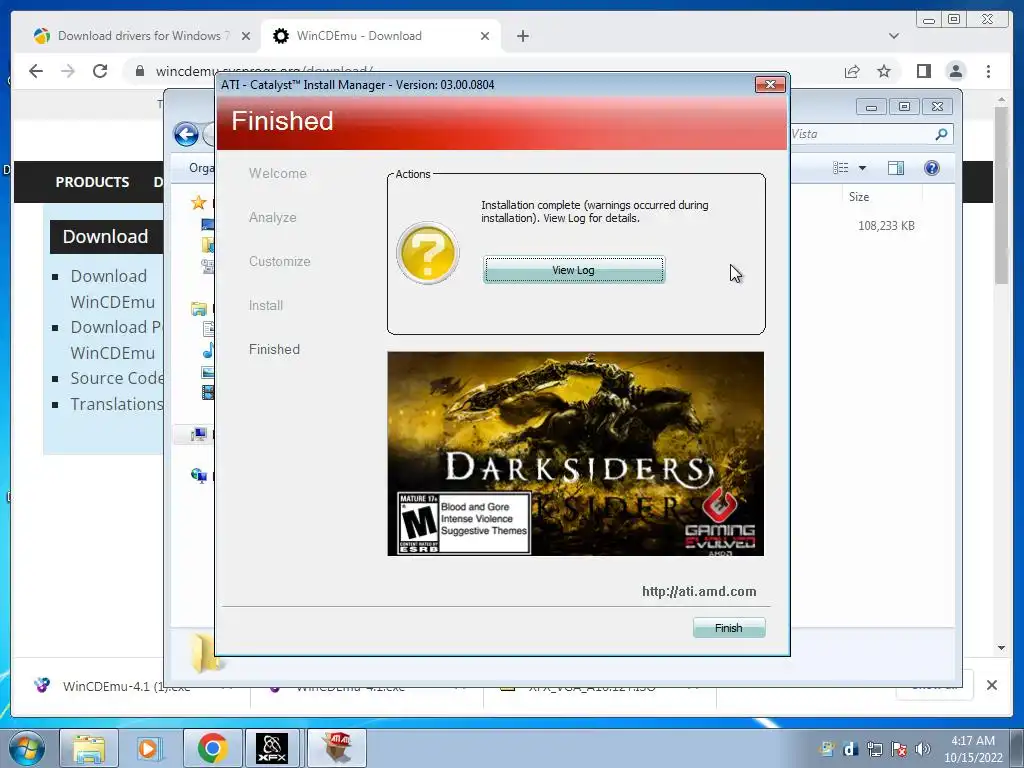This screenshot has width=1024, height=768.
Task: Click the Explorer change view icon
Action: click(840, 168)
